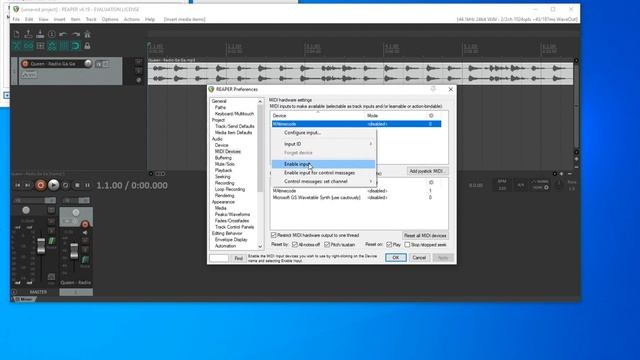Screen dimensions: 640x360
Task: Arm record on Queen mixer channel strip
Action: [x=85, y=224]
